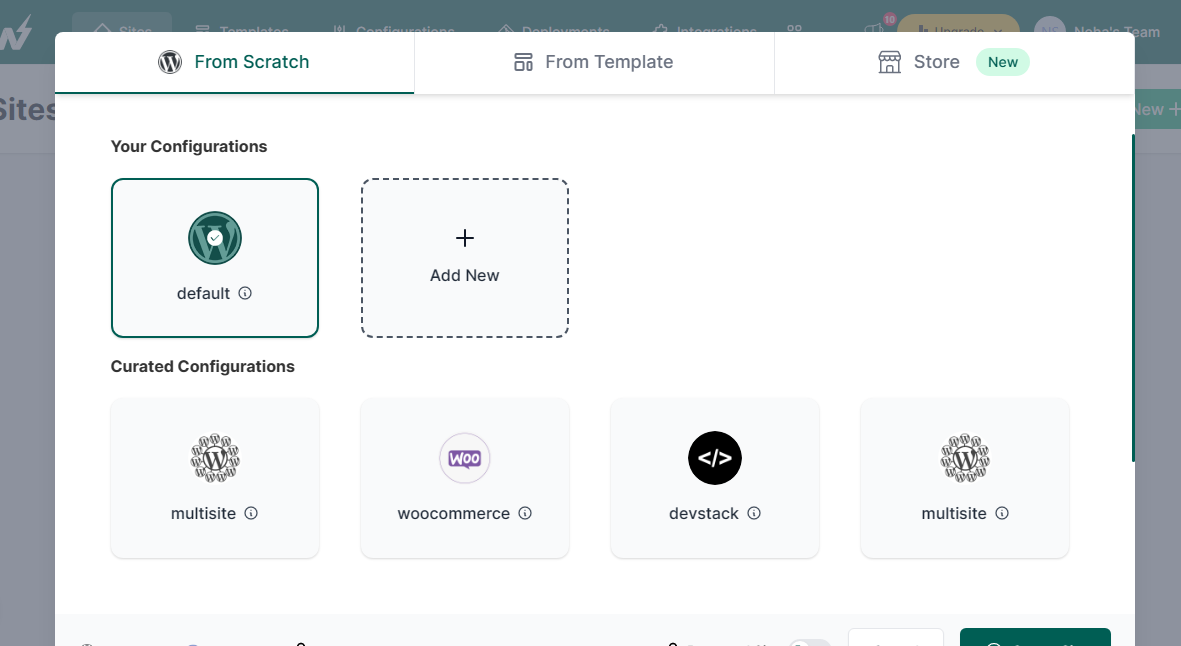Pick the devstack code icon configuration
The height and width of the screenshot is (646, 1181).
(714, 458)
